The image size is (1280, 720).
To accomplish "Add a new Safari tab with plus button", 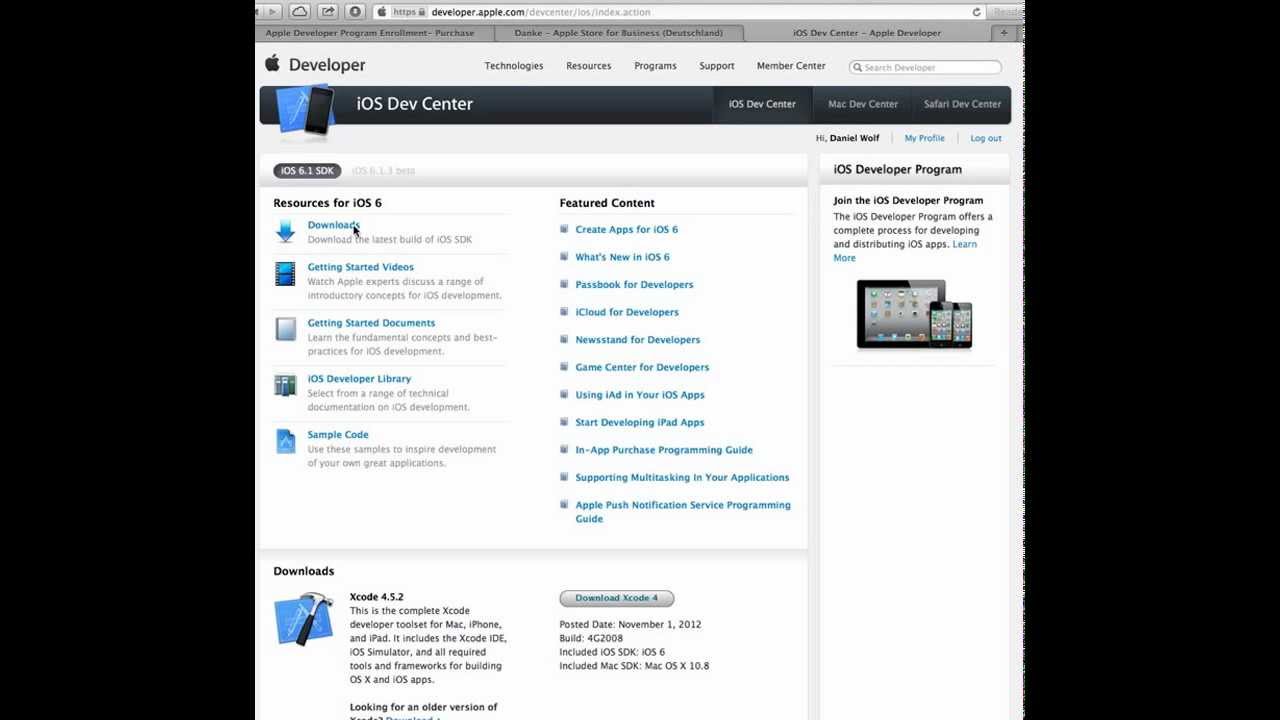I will 1004,33.
